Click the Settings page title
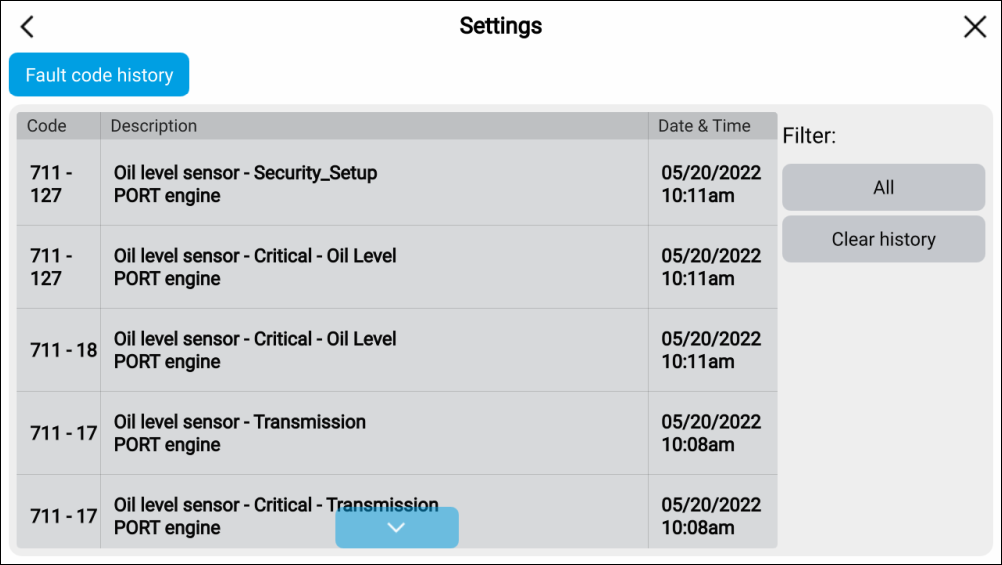 [501, 26]
